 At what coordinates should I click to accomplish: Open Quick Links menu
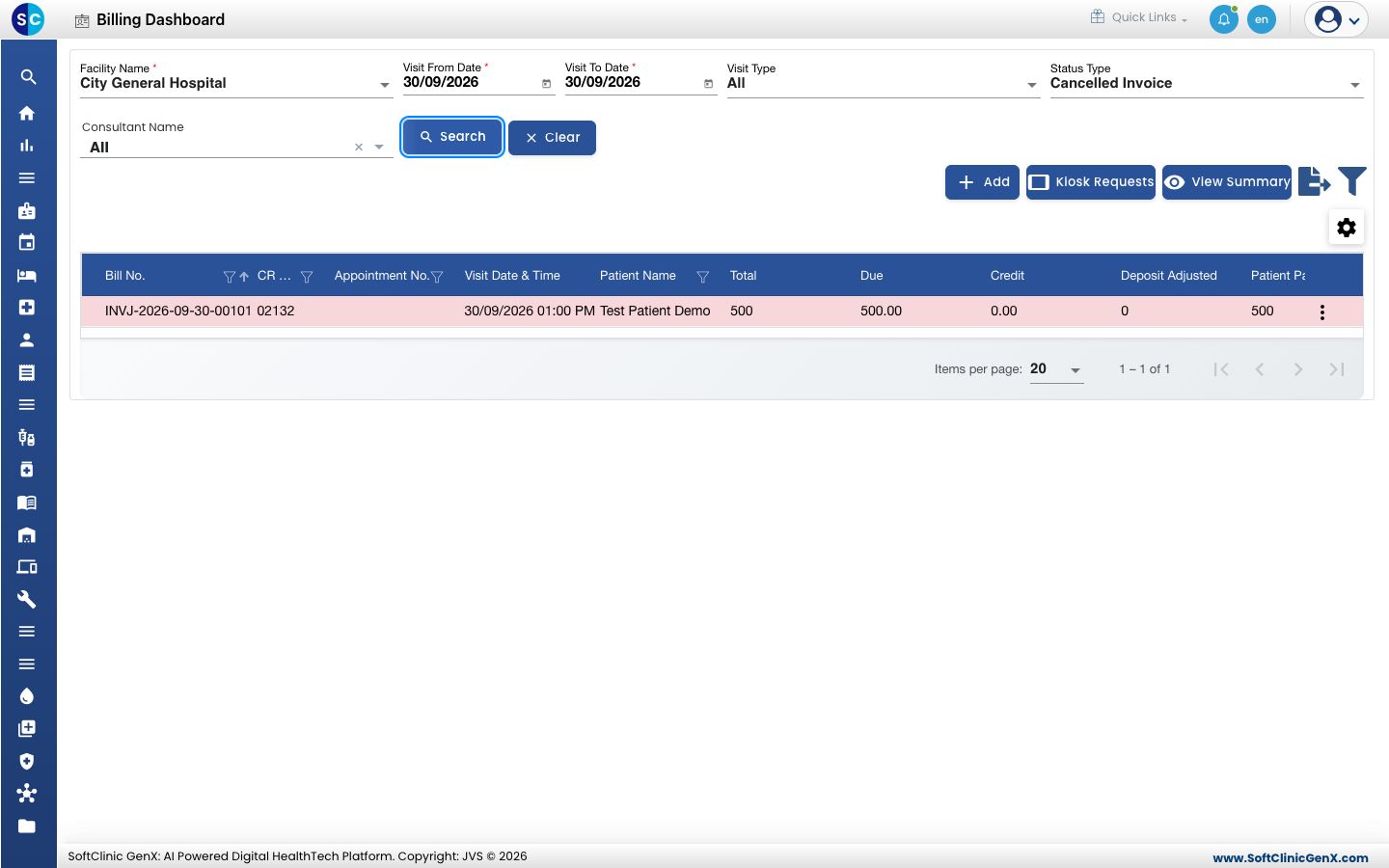1139,17
